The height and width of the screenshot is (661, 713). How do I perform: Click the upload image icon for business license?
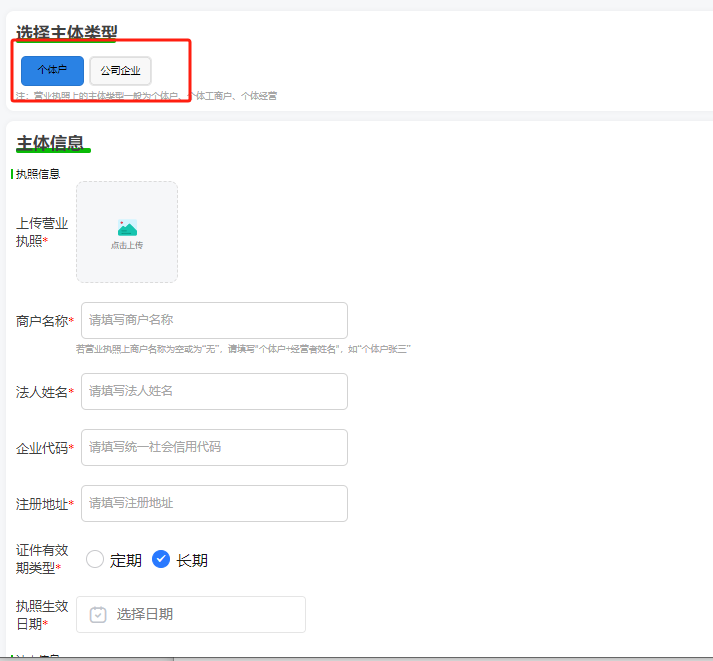pyautogui.click(x=127, y=228)
